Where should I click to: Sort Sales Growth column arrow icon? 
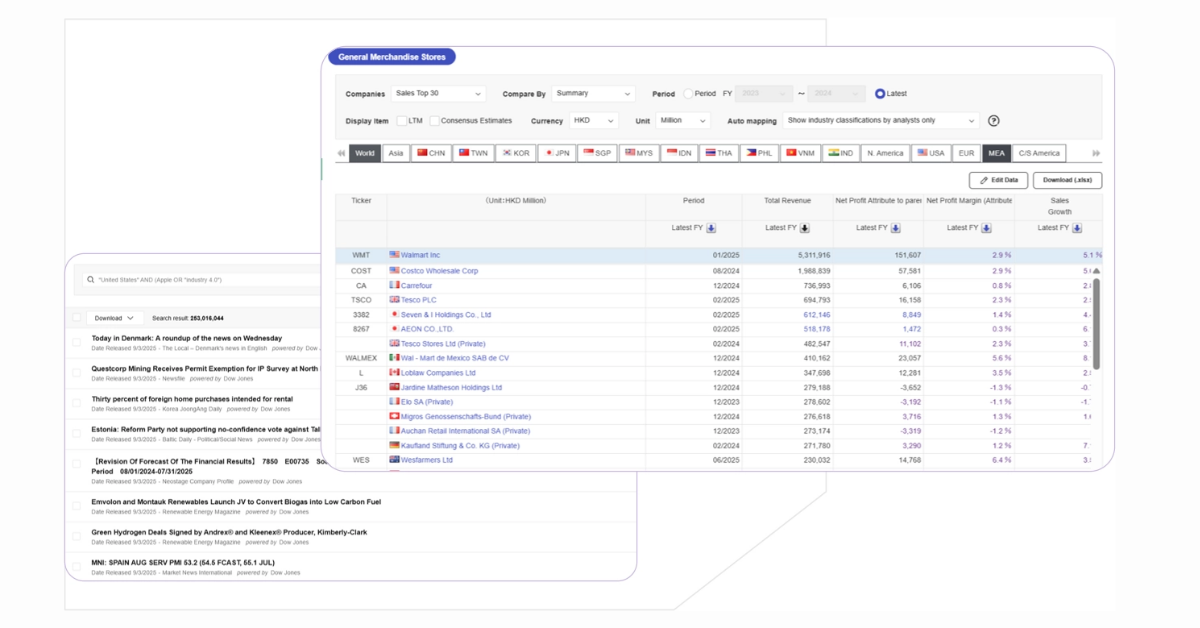1077,228
